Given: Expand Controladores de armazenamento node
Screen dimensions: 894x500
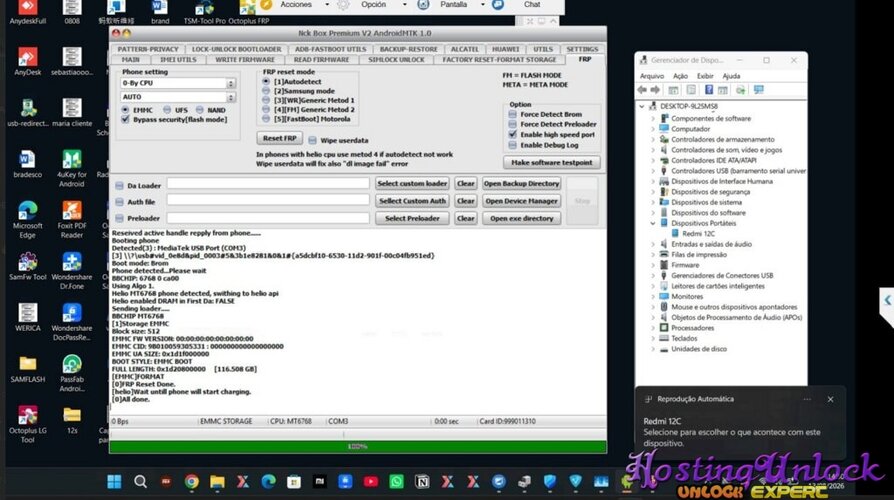Looking at the screenshot, I should [x=653, y=140].
